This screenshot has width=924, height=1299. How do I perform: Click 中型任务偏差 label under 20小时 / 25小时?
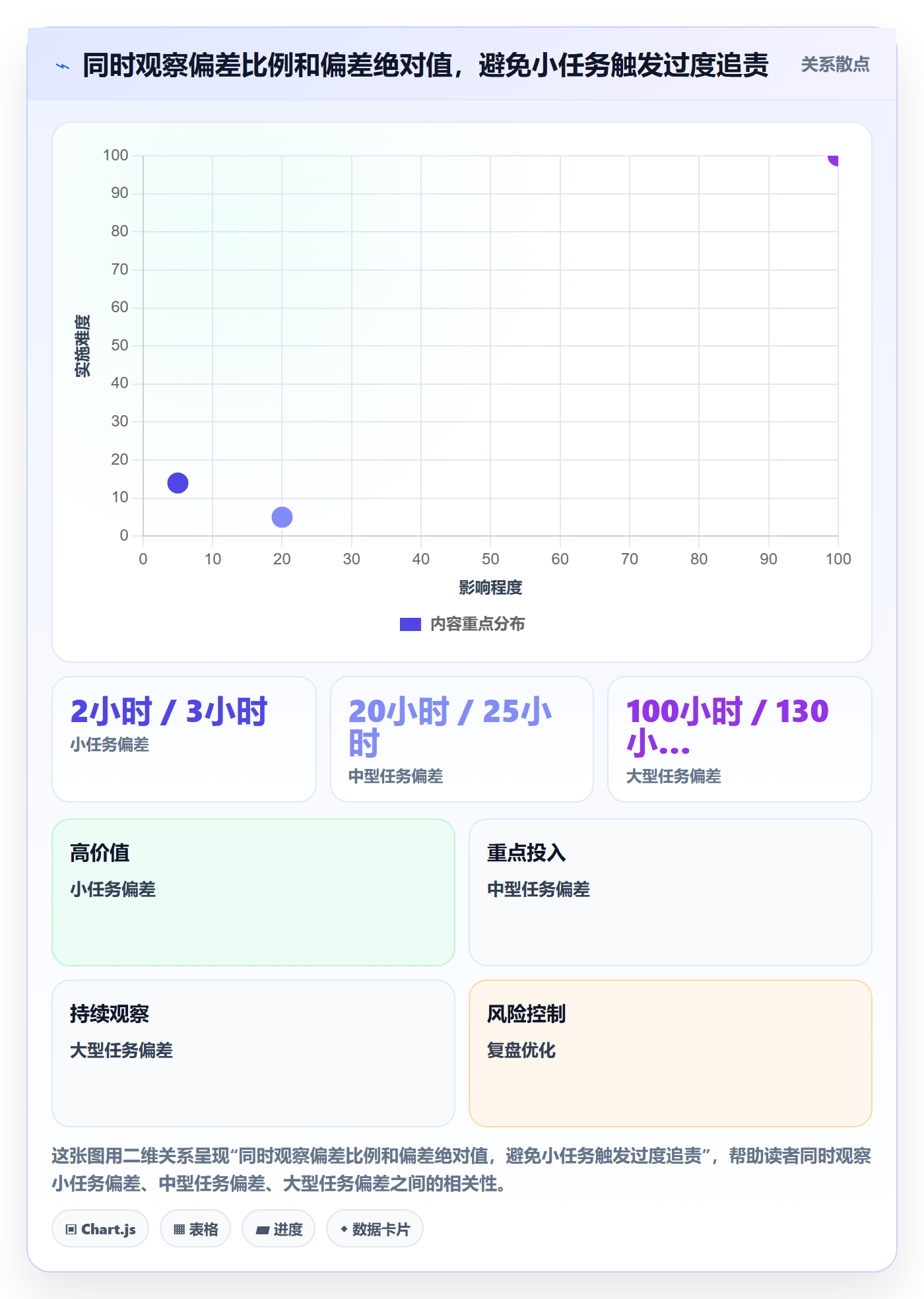pyautogui.click(x=396, y=776)
